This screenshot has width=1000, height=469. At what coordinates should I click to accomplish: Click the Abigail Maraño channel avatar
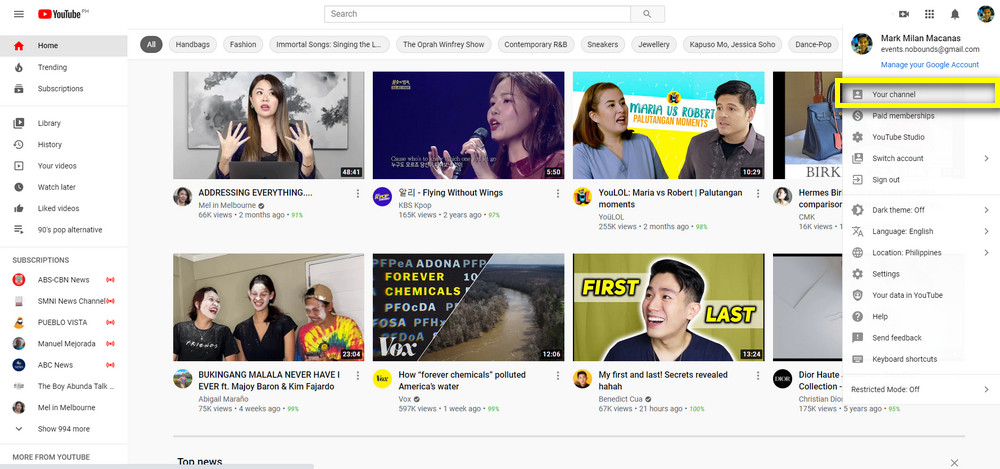click(182, 378)
